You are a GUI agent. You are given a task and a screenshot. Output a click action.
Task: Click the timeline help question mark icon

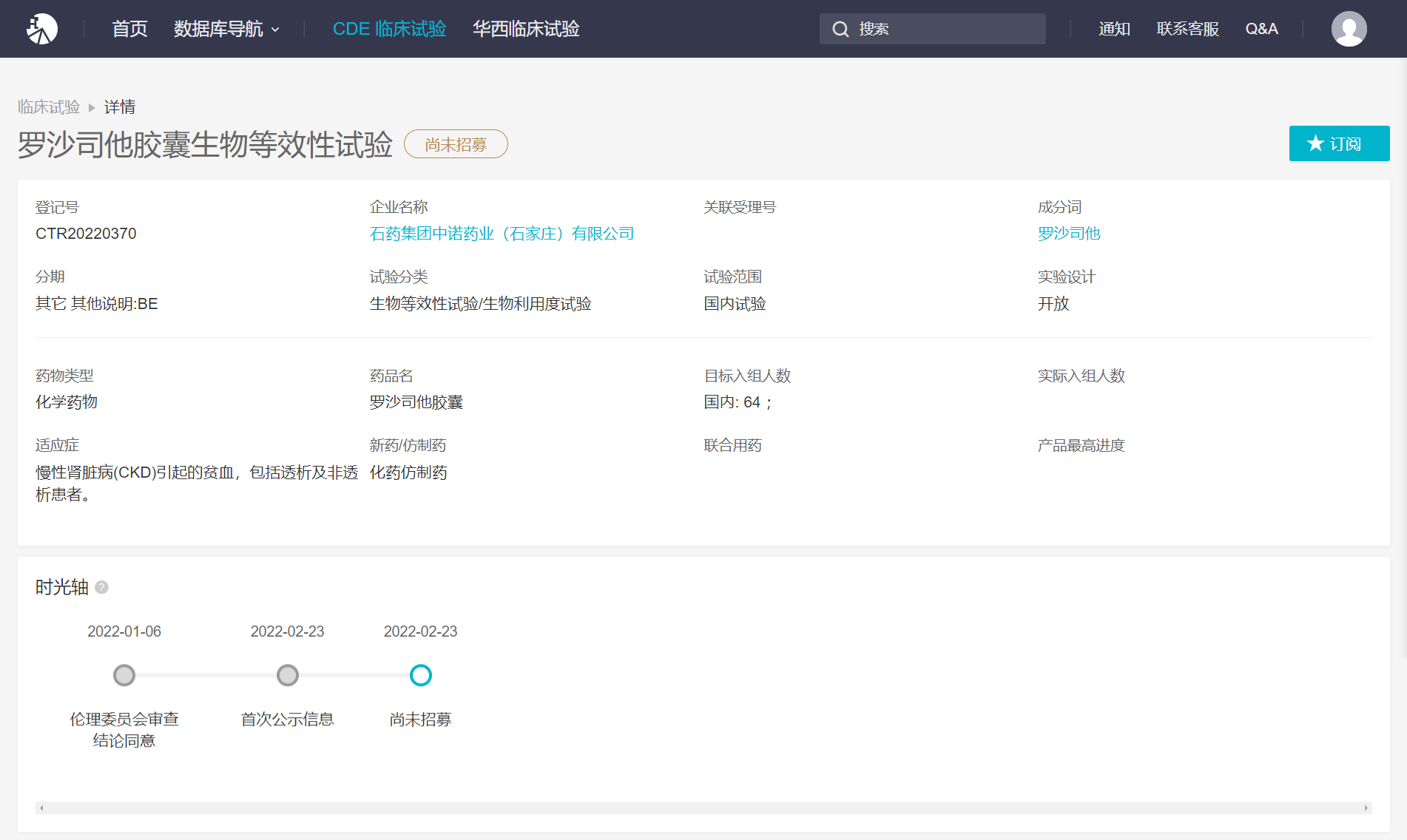click(102, 587)
